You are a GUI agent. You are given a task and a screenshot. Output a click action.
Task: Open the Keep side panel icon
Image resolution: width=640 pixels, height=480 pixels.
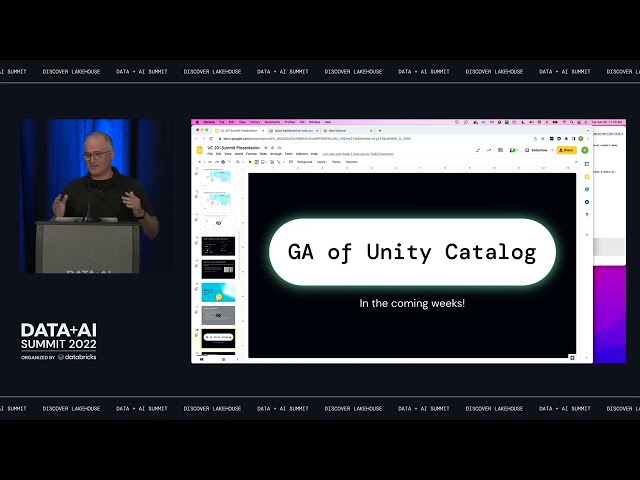pos(587,176)
